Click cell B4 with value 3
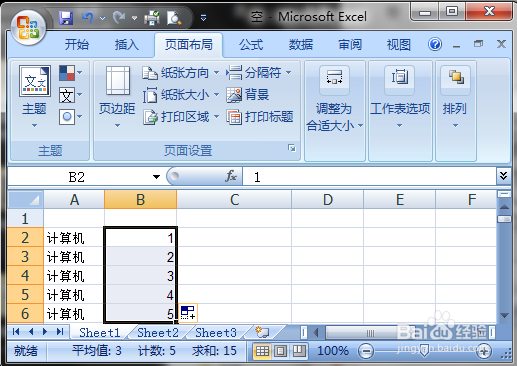 [x=140, y=275]
